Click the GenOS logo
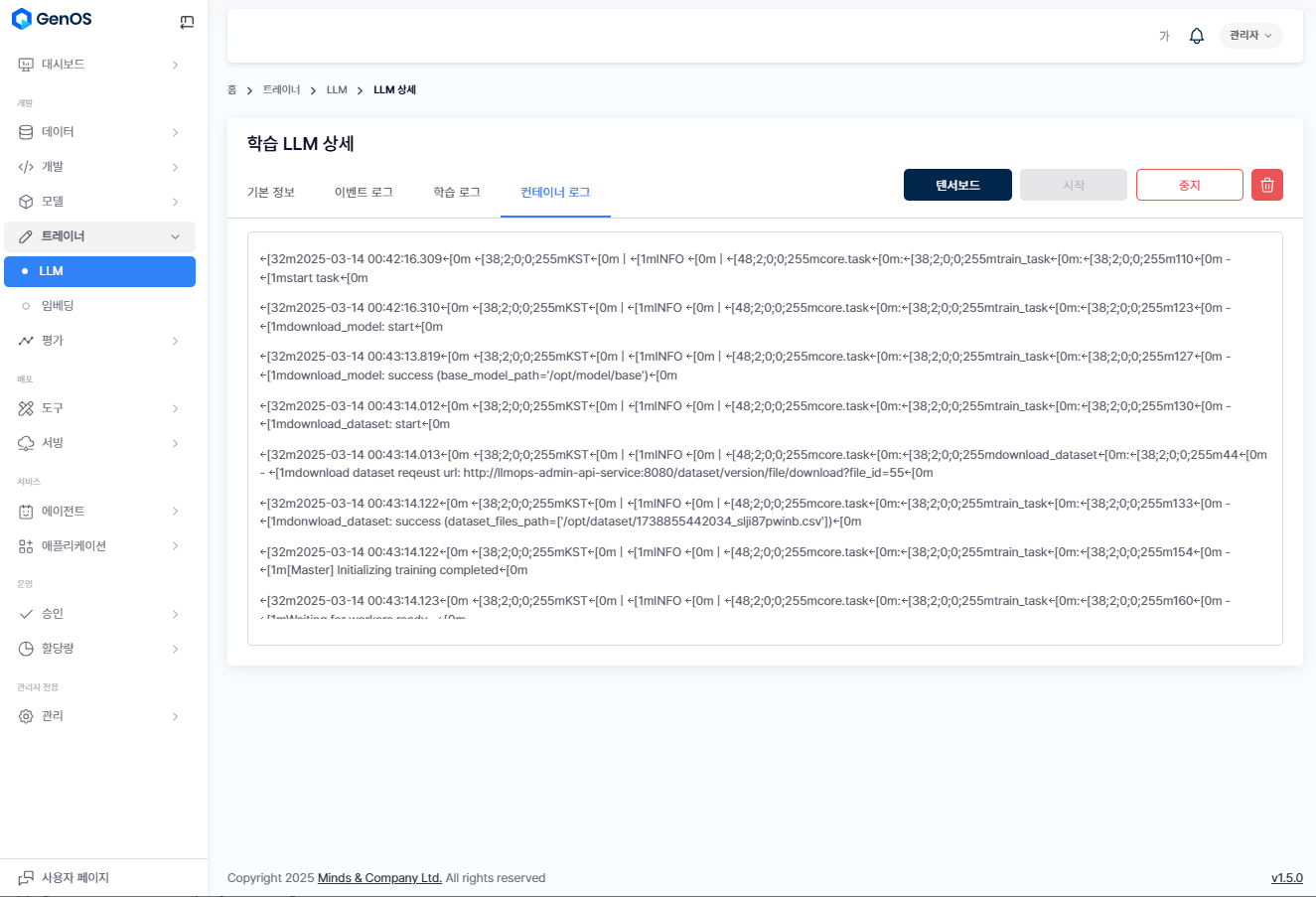This screenshot has width=1316, height=897. point(52,19)
